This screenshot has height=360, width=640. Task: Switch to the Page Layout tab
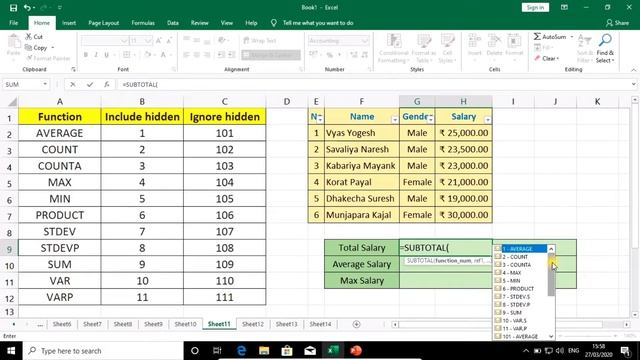[x=104, y=23]
